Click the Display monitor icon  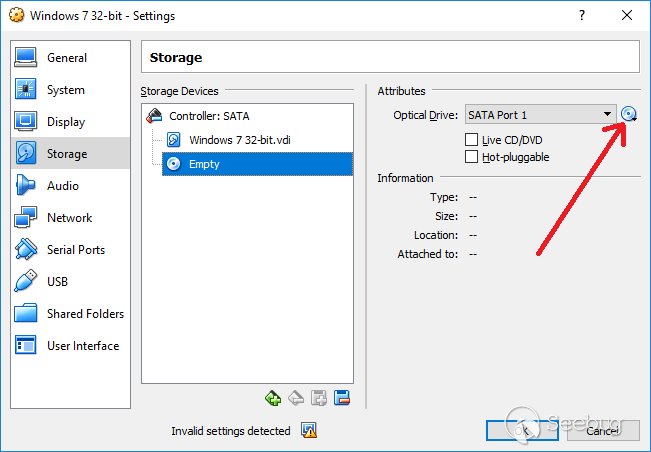[26, 121]
